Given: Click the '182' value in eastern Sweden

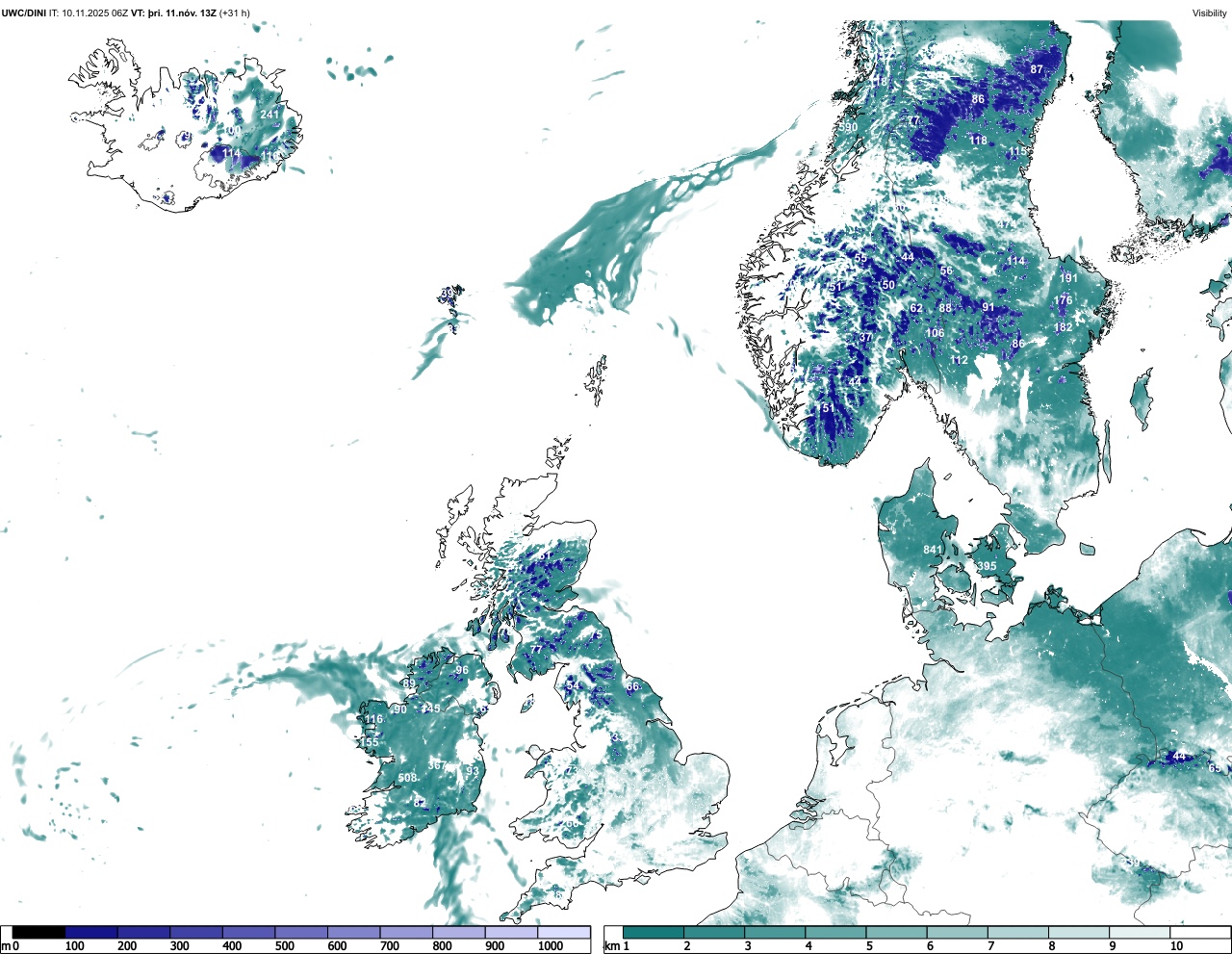Looking at the screenshot, I should tap(1063, 327).
